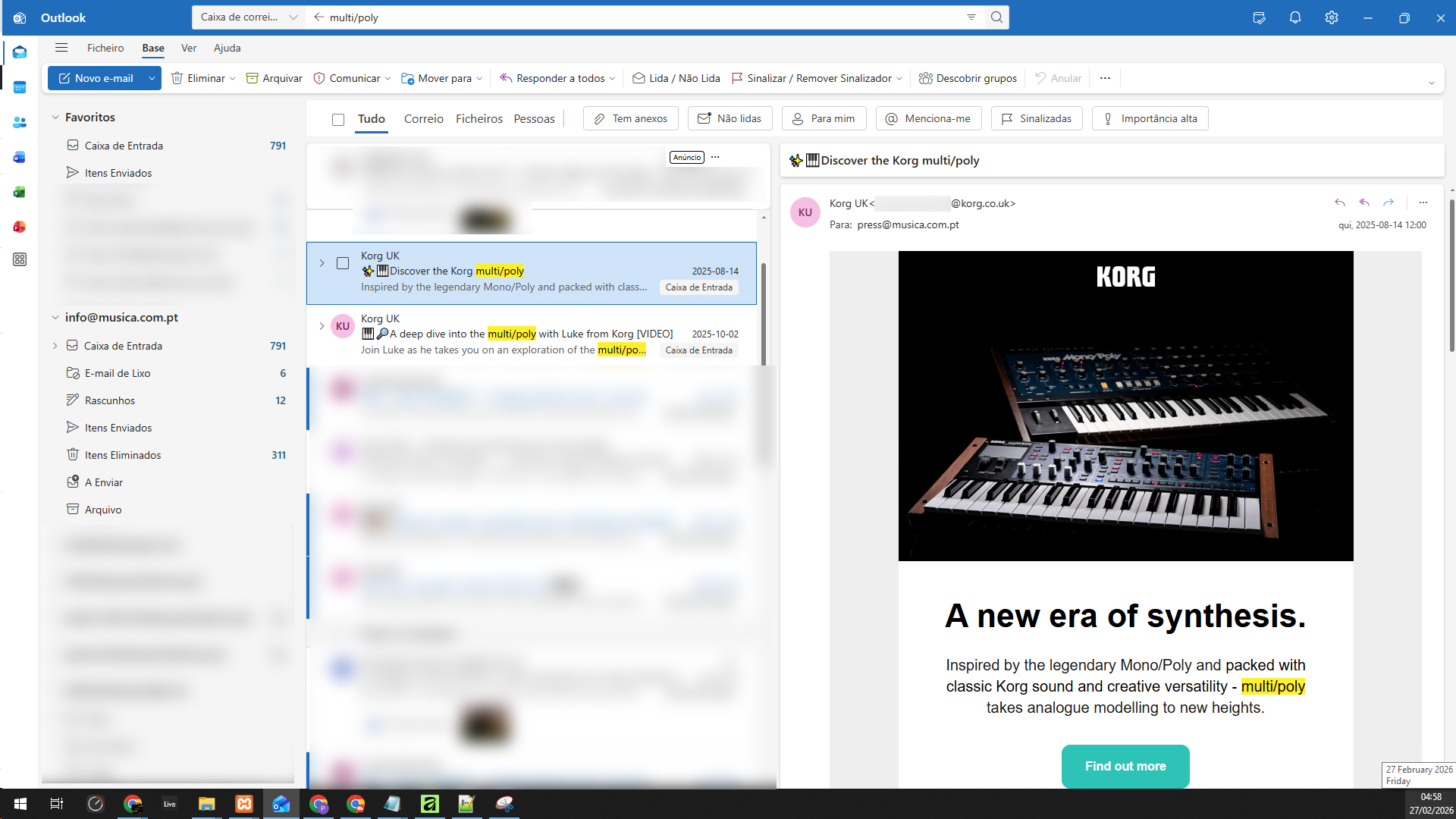Screen dimensions: 1456x819
Task: Expand conversation for A deep dive email
Action: point(322,326)
